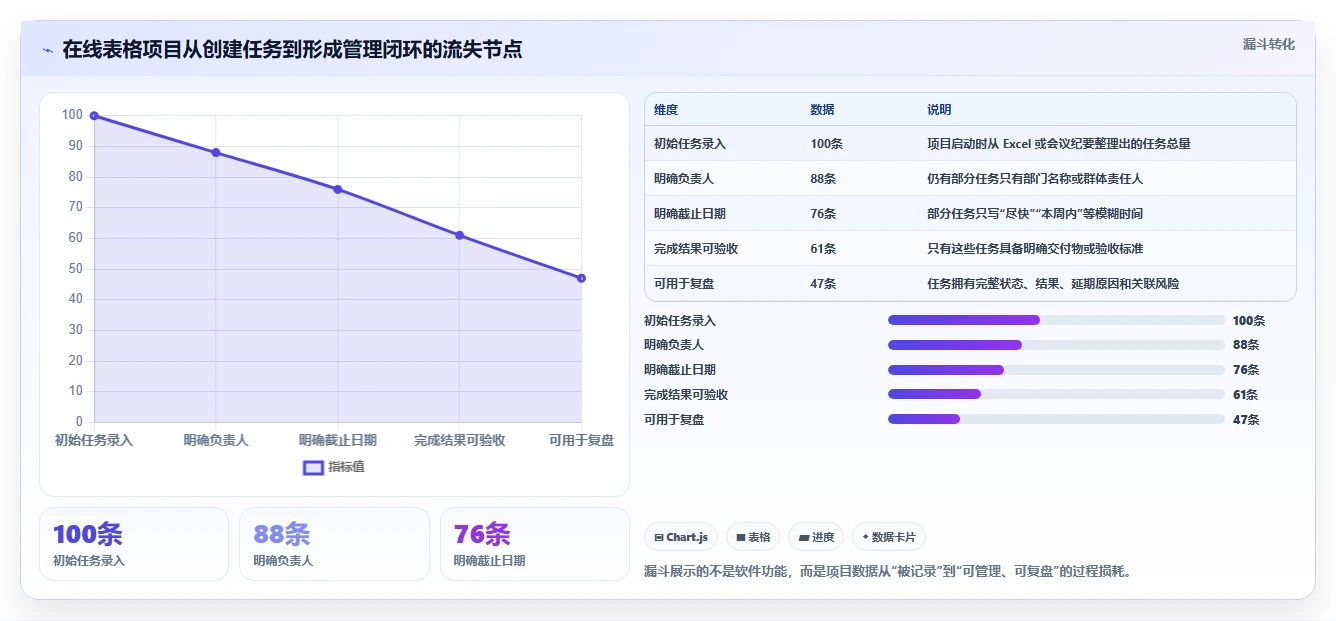The width and height of the screenshot is (1336, 621).
Task: Click the 维度 column header in the table
Action: point(666,110)
